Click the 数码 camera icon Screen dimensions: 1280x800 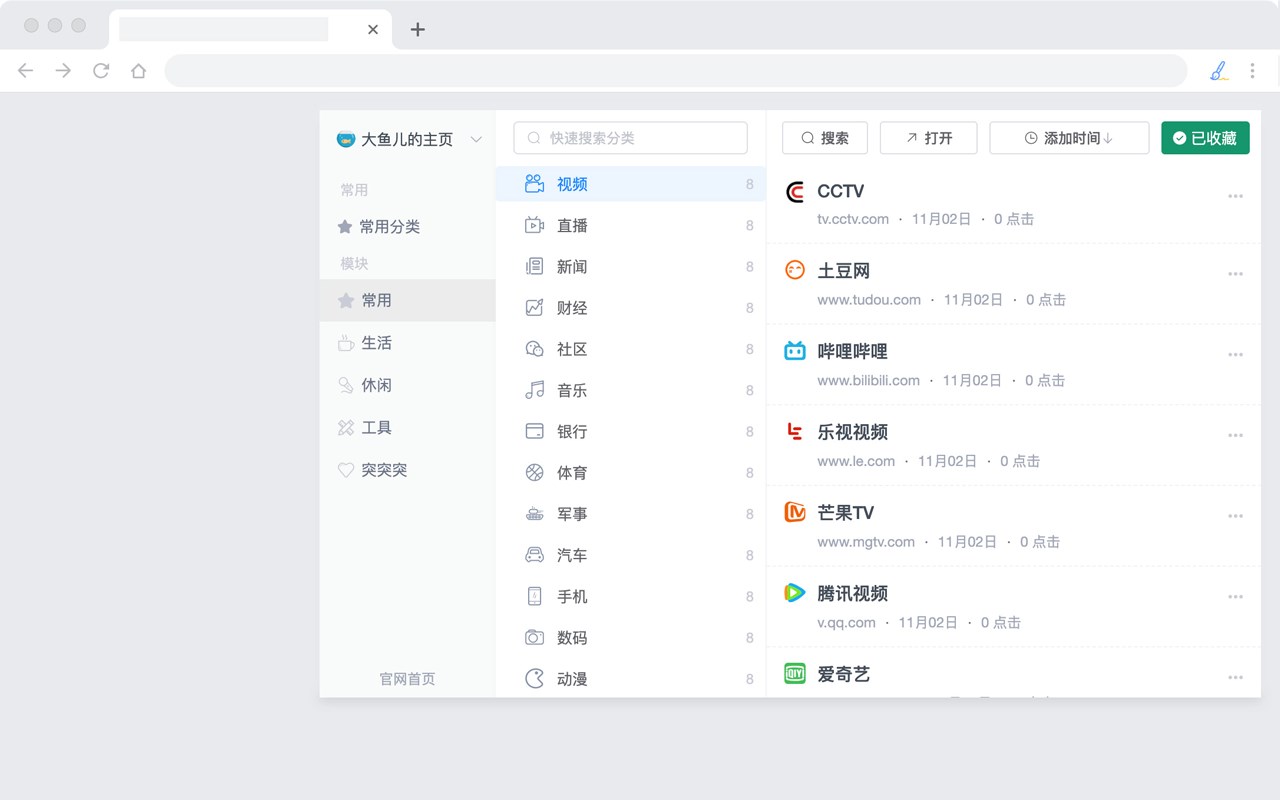click(535, 637)
